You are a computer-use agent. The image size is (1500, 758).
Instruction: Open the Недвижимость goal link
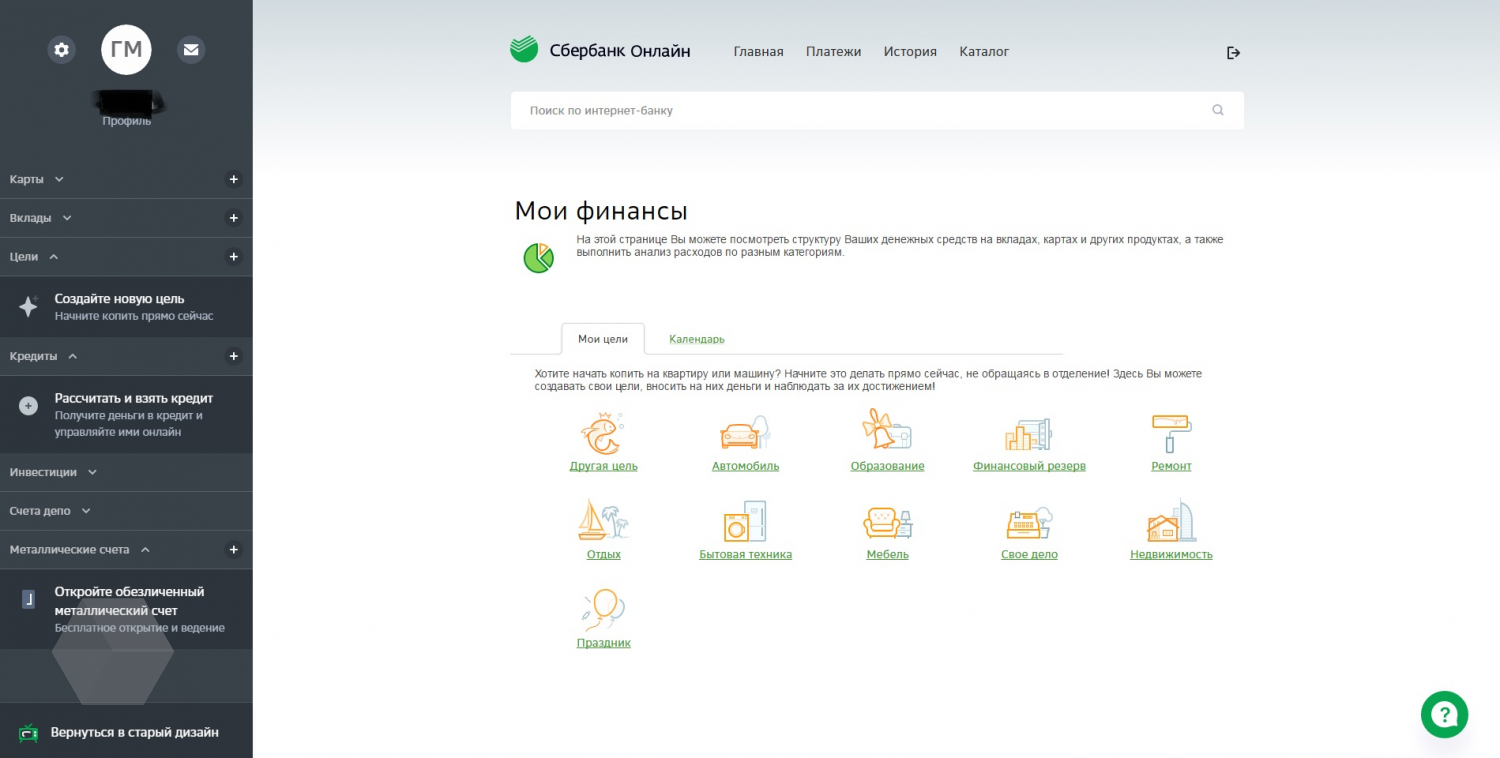click(1170, 554)
